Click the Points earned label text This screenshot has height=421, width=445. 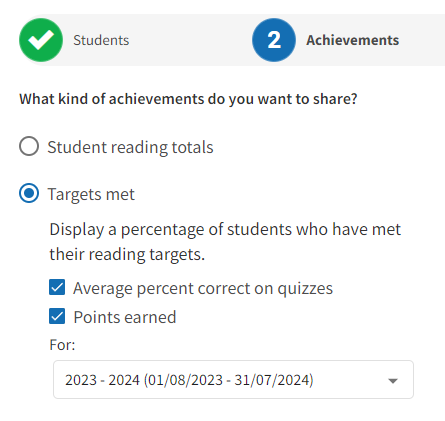click(125, 317)
